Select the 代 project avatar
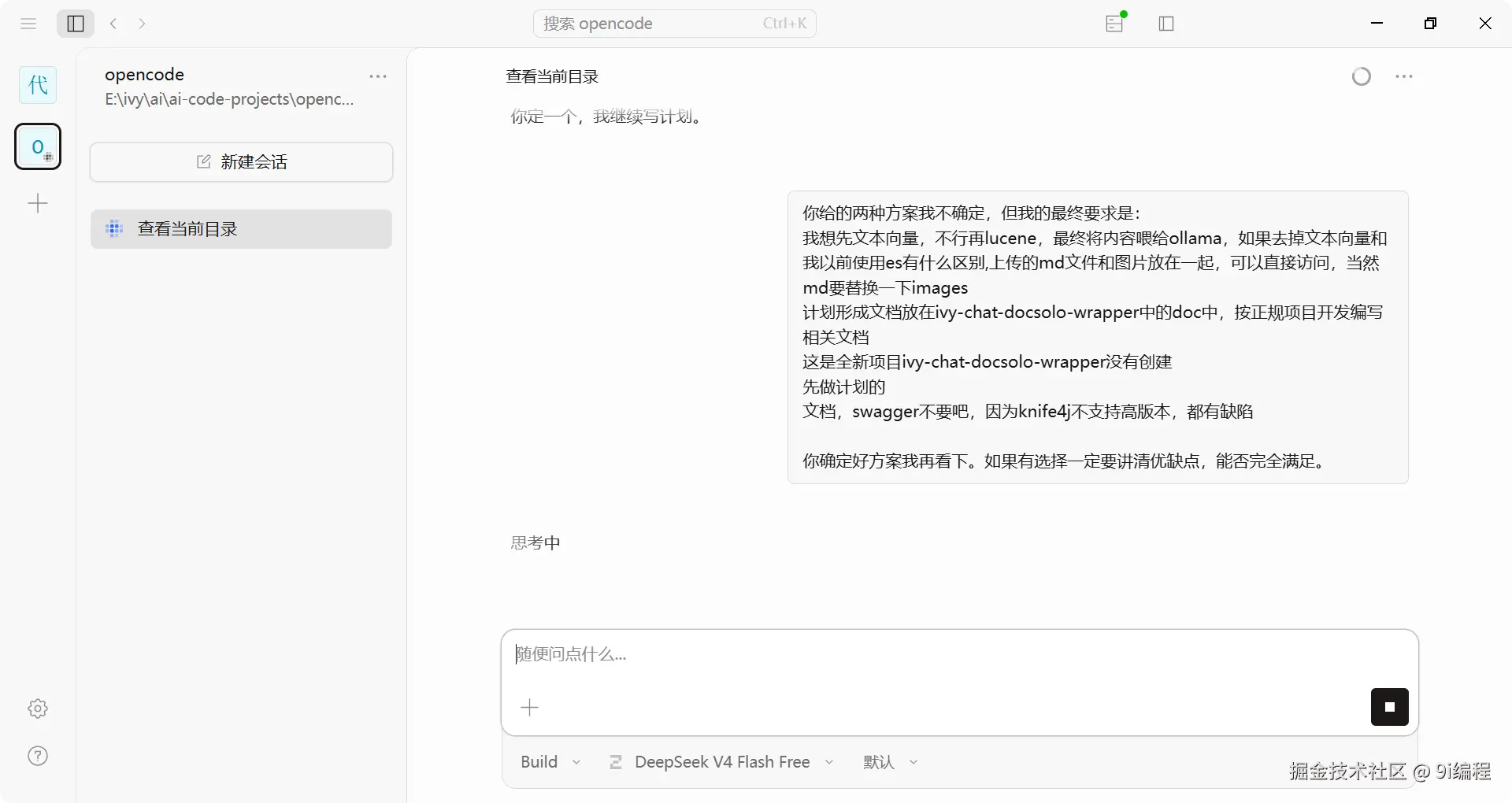The width and height of the screenshot is (1512, 803). [x=38, y=85]
